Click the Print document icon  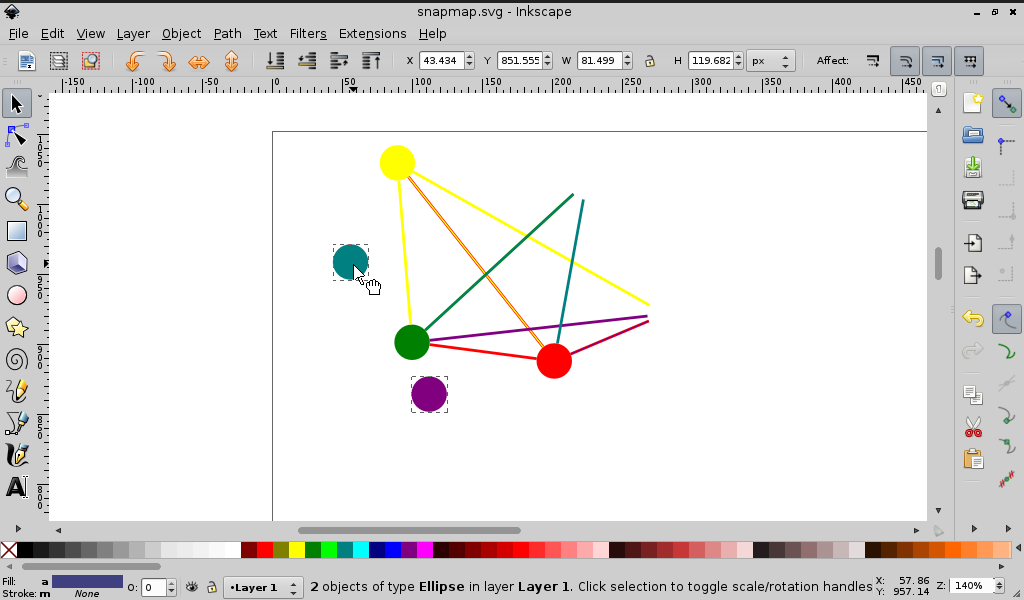972,200
